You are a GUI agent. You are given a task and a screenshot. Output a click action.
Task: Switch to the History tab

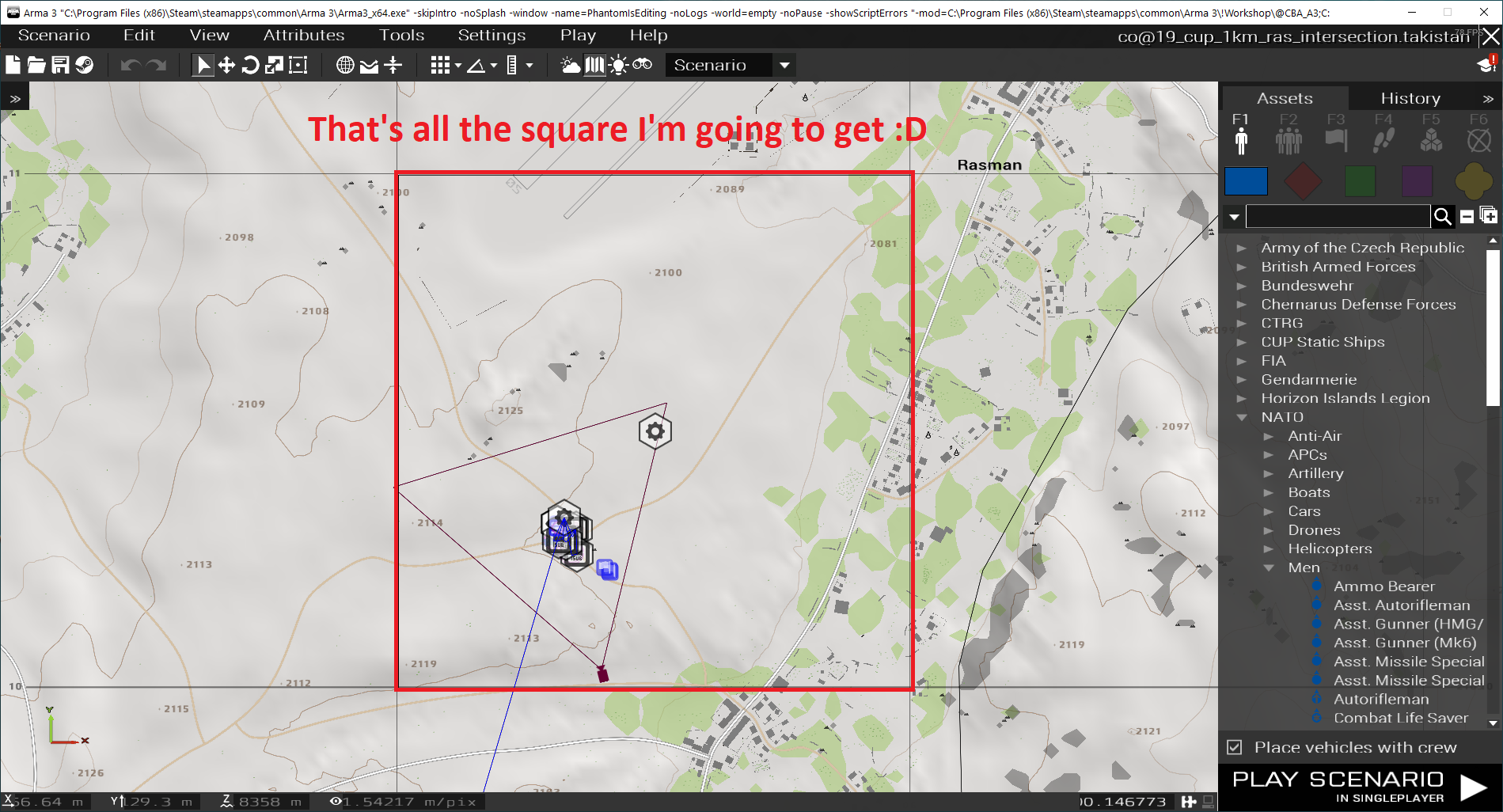coord(1410,98)
